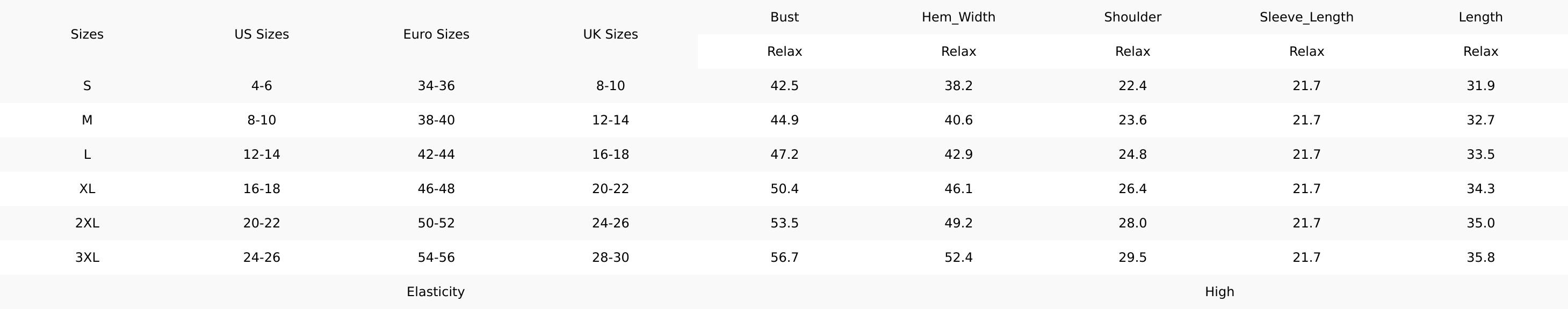The height and width of the screenshot is (309, 1568).
Task: Click the 3XL size row label
Action: coord(87,257)
